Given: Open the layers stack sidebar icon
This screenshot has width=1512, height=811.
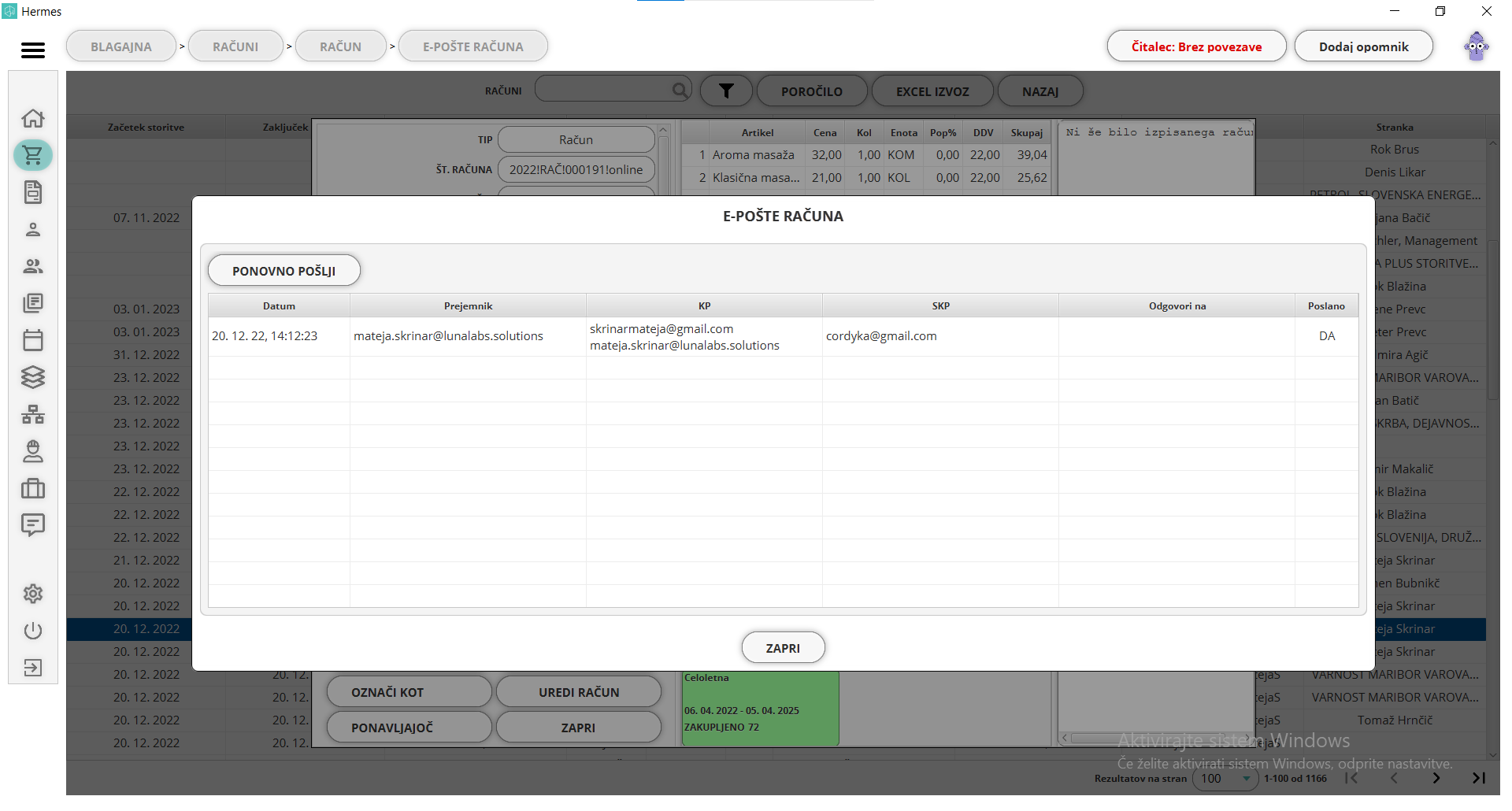Looking at the screenshot, I should (33, 377).
